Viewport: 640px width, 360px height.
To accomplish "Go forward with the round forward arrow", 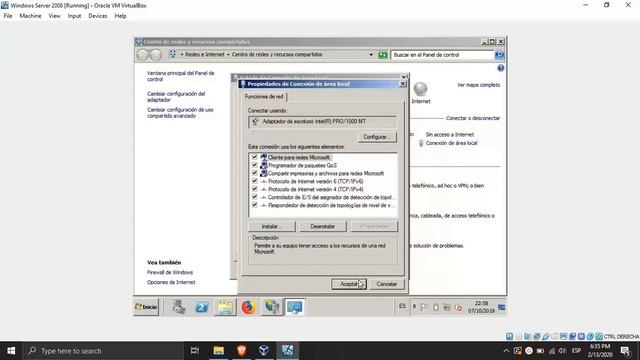I will (156, 55).
